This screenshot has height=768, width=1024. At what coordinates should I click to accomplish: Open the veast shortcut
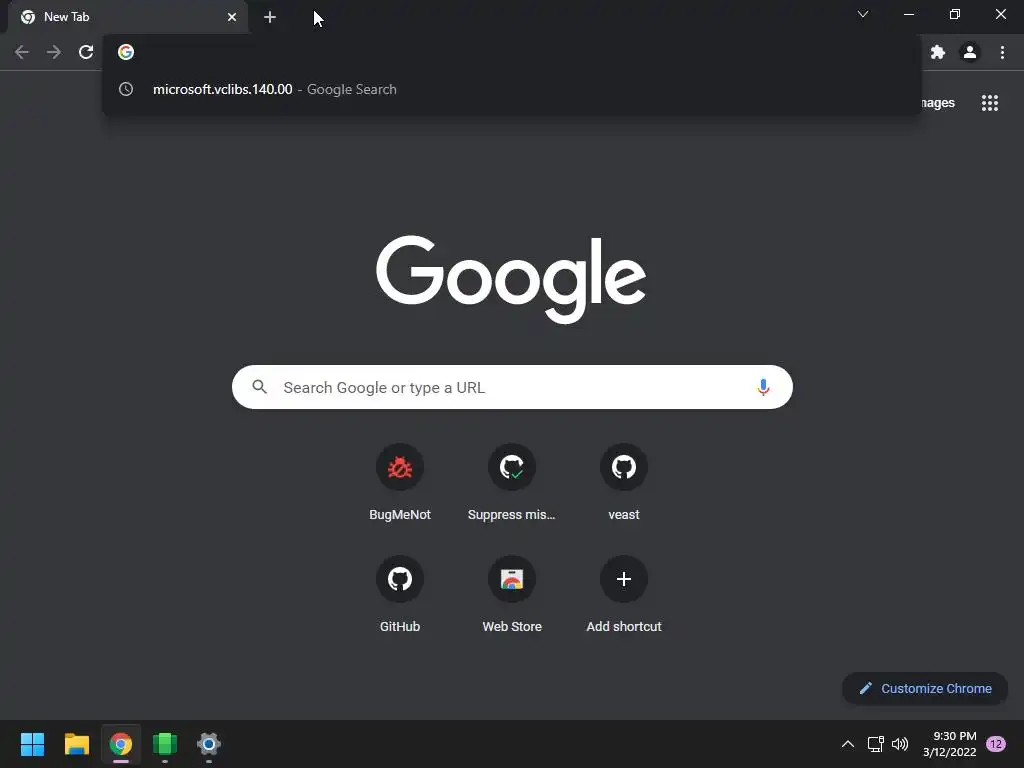[624, 483]
